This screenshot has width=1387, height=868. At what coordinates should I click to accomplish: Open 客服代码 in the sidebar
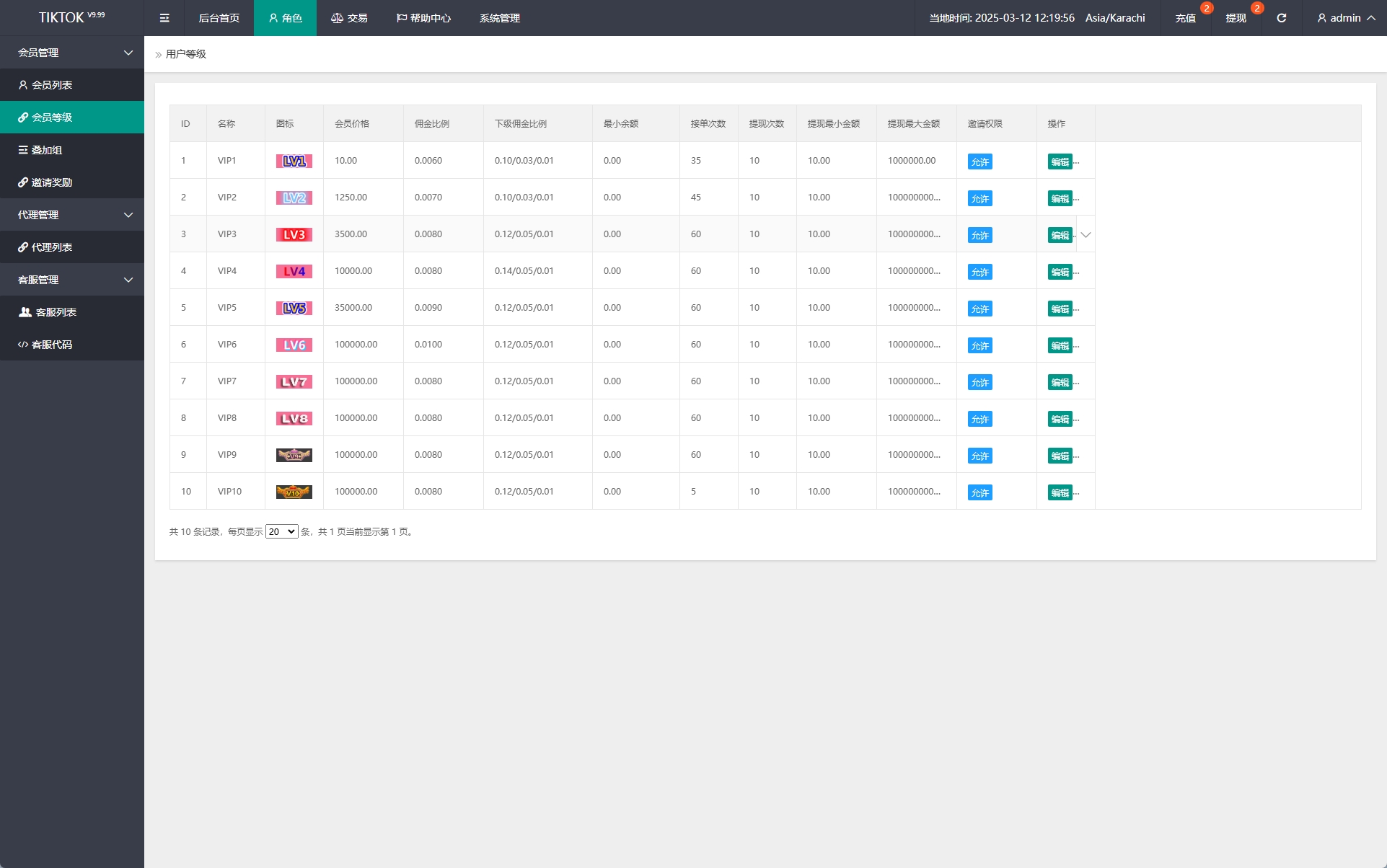point(52,345)
